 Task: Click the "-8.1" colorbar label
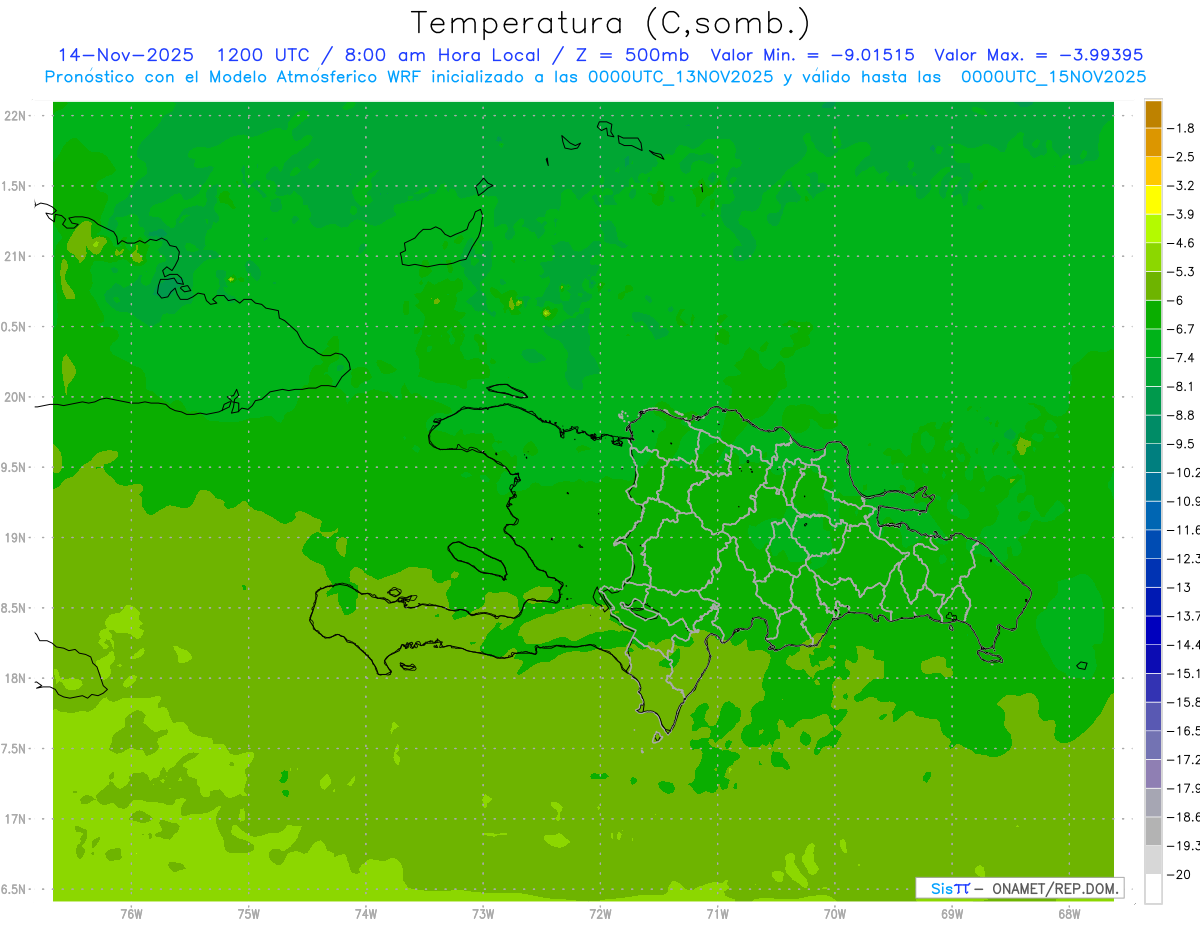coord(1182,386)
